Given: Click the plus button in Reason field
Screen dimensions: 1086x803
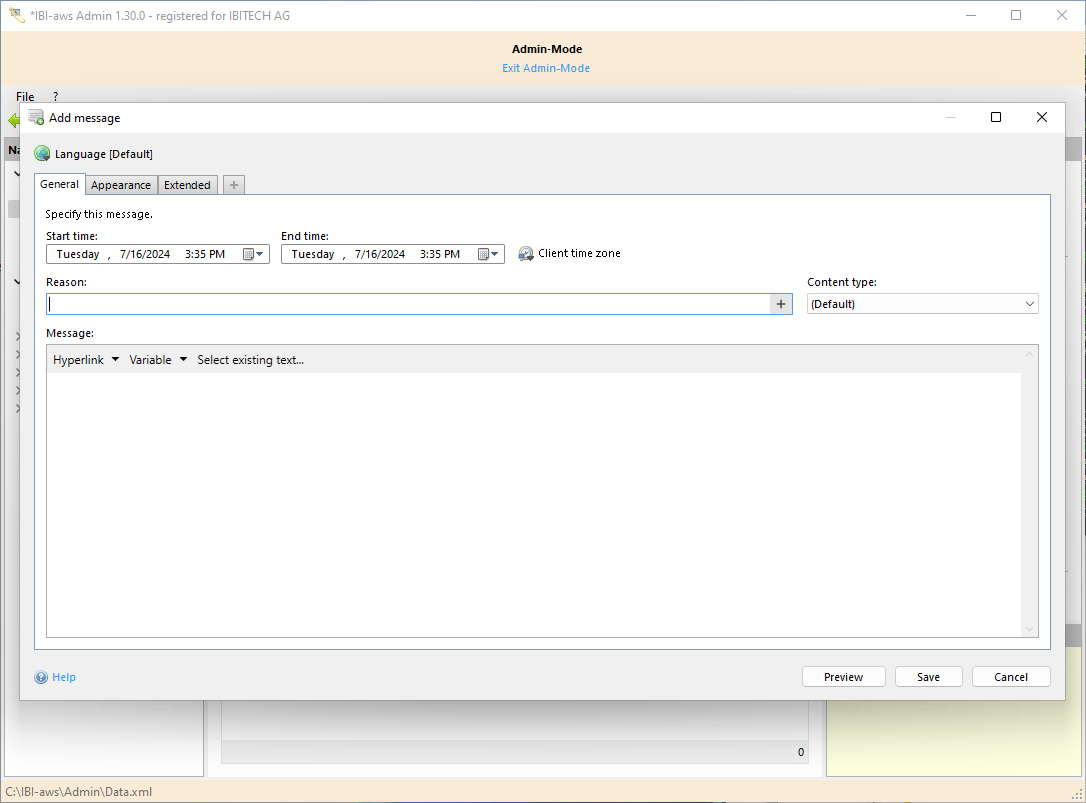Looking at the screenshot, I should pos(781,304).
